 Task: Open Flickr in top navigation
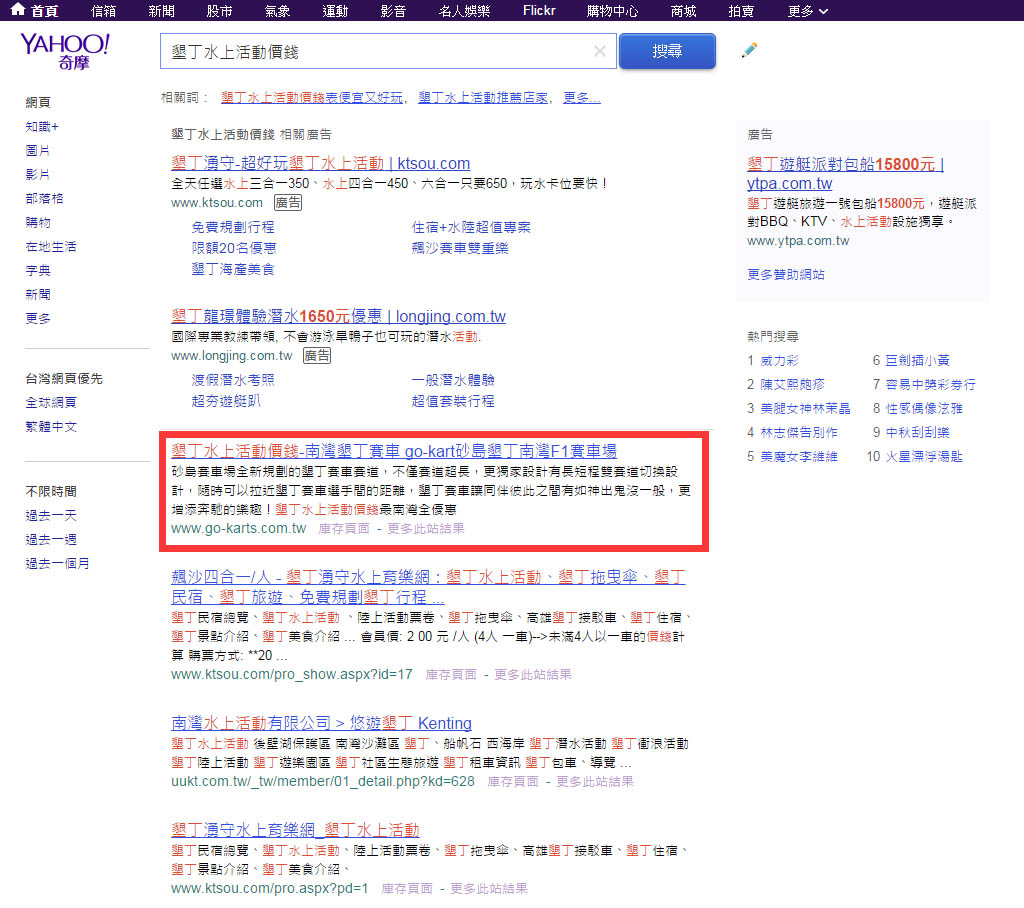(x=539, y=11)
